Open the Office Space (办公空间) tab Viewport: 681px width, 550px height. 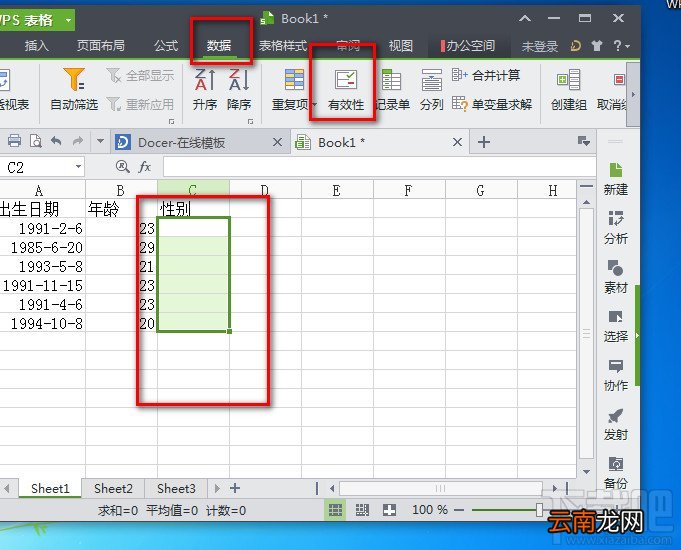468,46
